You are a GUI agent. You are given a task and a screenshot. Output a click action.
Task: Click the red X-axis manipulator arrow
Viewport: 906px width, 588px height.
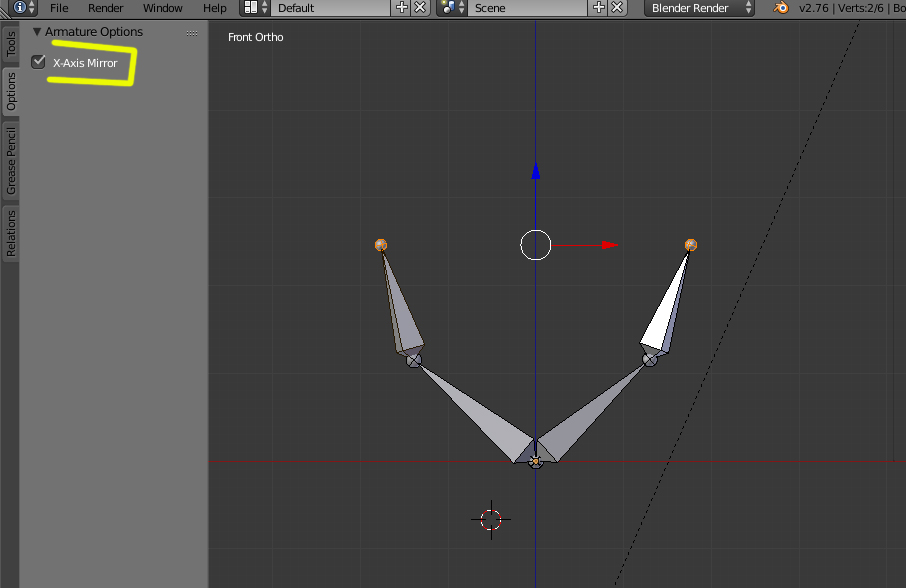click(x=609, y=245)
